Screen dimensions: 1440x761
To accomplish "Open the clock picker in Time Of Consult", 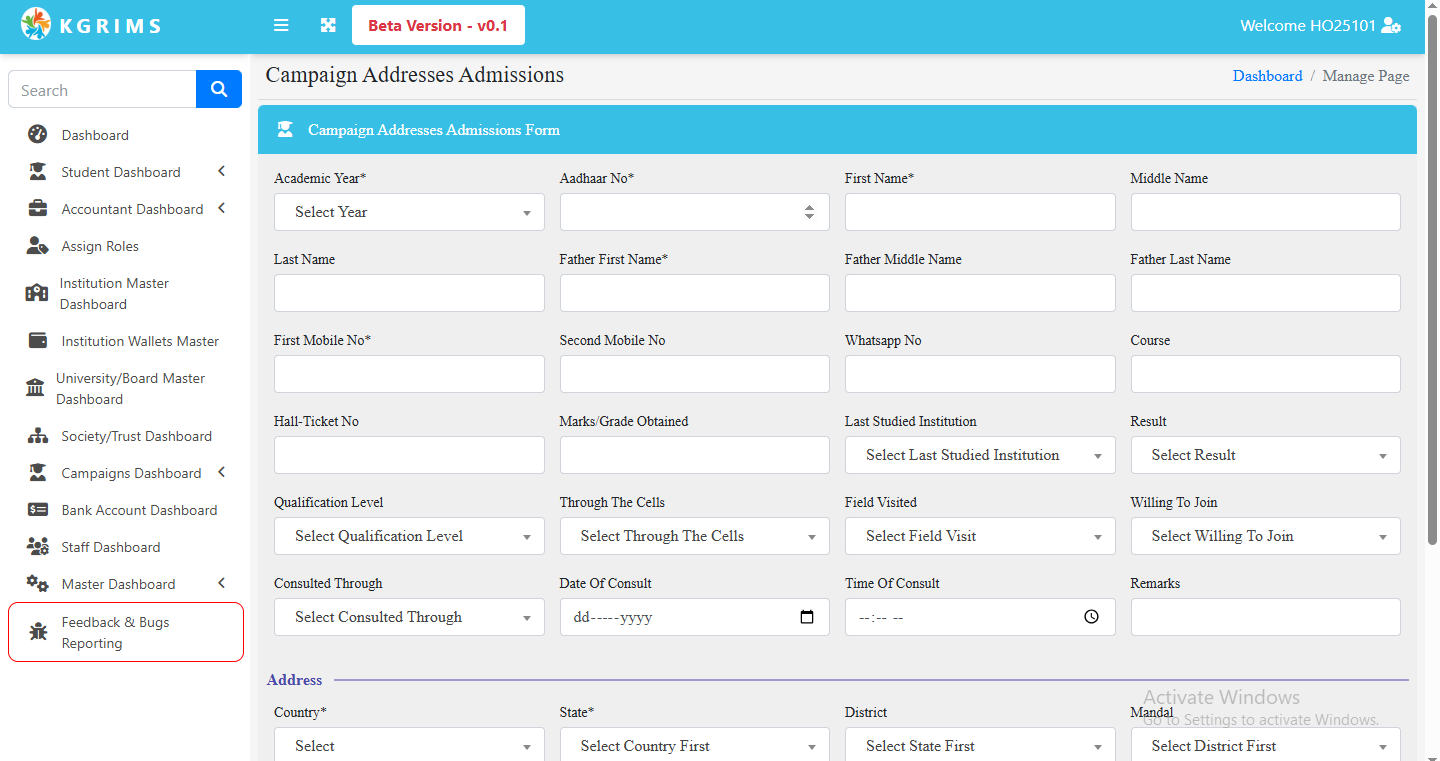I will tap(1092, 617).
